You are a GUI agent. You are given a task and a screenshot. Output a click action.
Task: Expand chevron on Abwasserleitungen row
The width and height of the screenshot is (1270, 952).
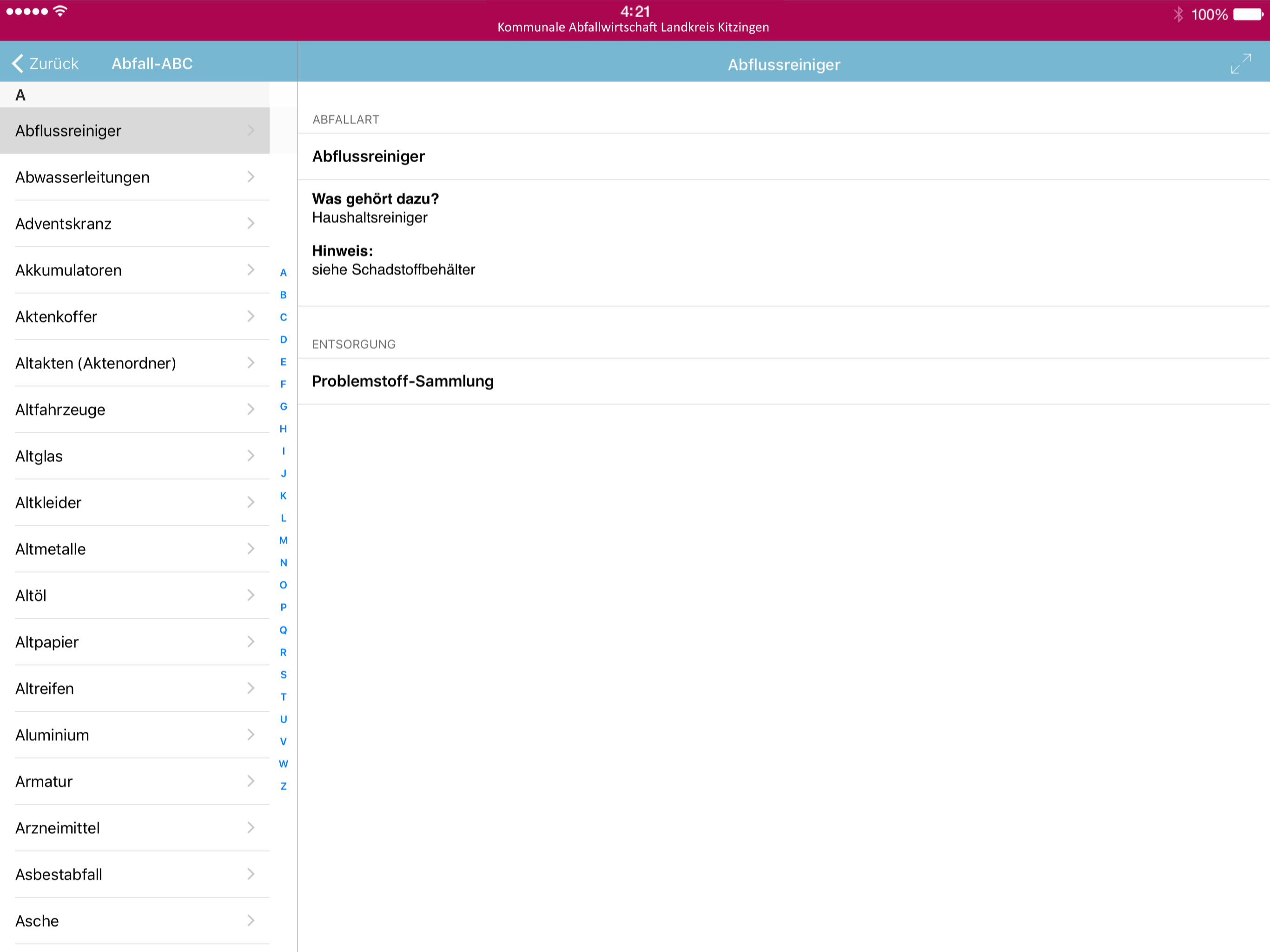[x=251, y=177]
